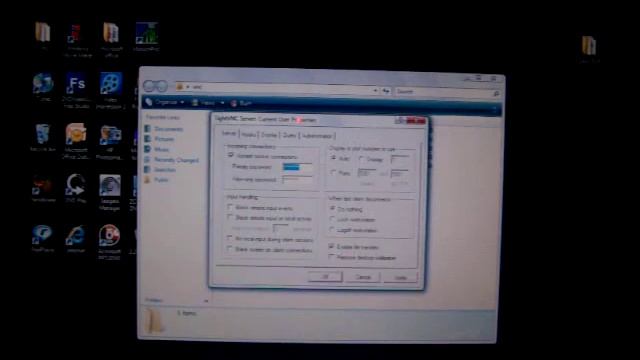This screenshot has height=360, width=640.
Task: Open the Views dropdown in Explorer toolbar
Action: [x=208, y=103]
